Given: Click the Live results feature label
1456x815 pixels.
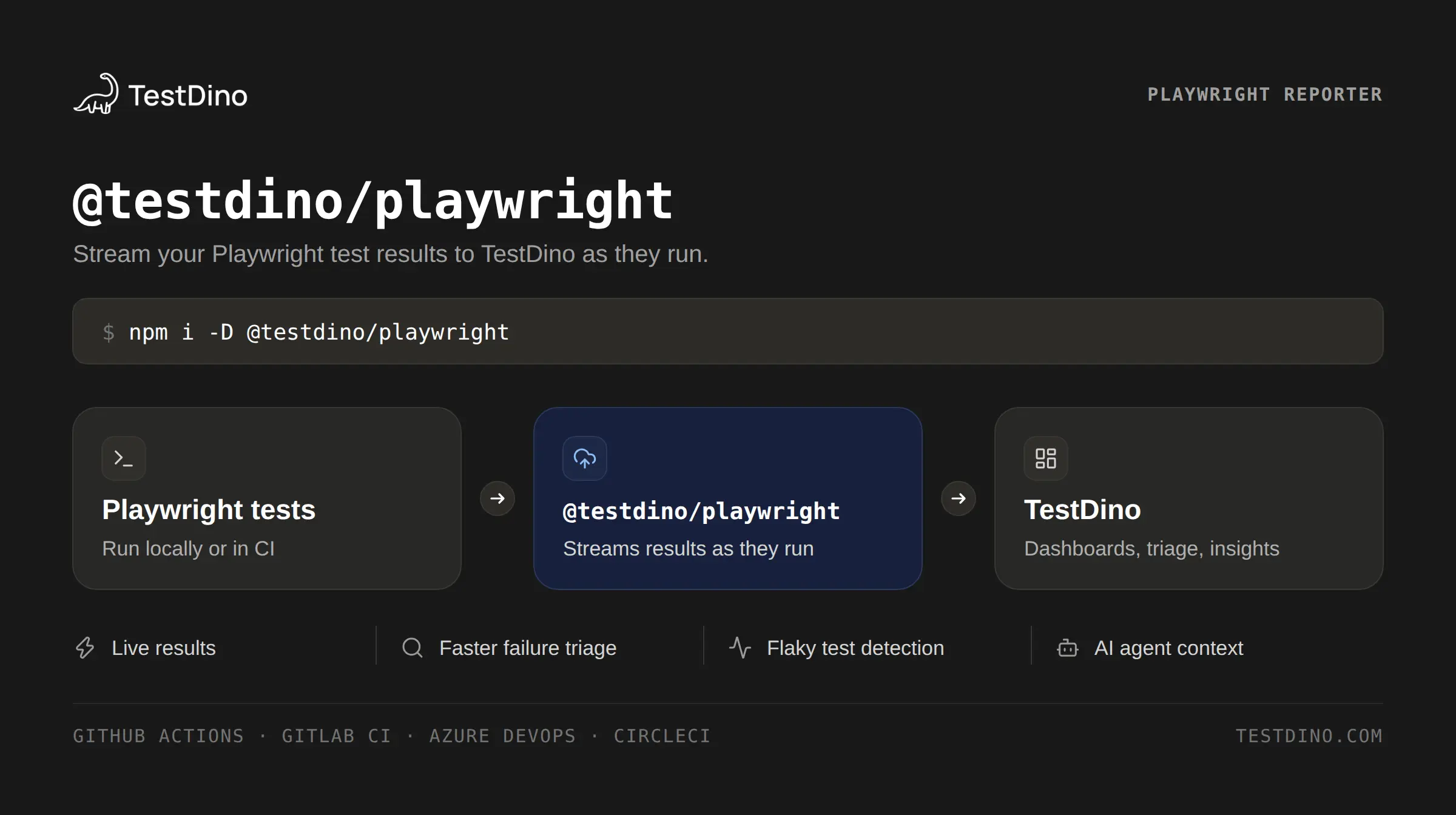Looking at the screenshot, I should (x=164, y=648).
